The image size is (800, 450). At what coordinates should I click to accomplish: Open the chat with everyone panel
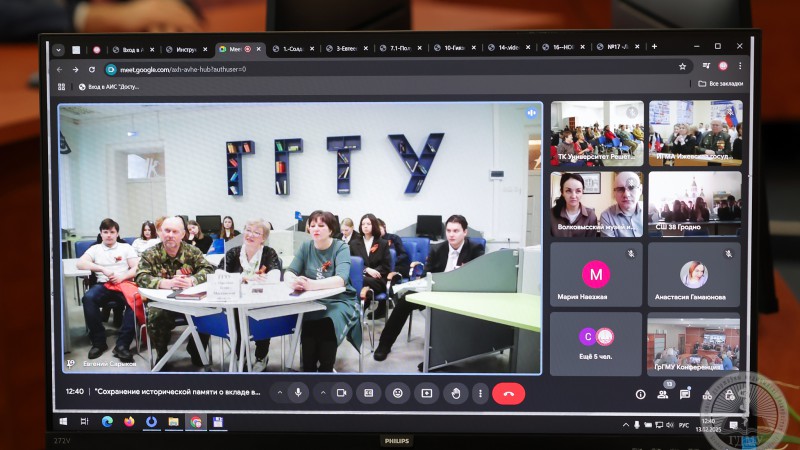(x=685, y=394)
